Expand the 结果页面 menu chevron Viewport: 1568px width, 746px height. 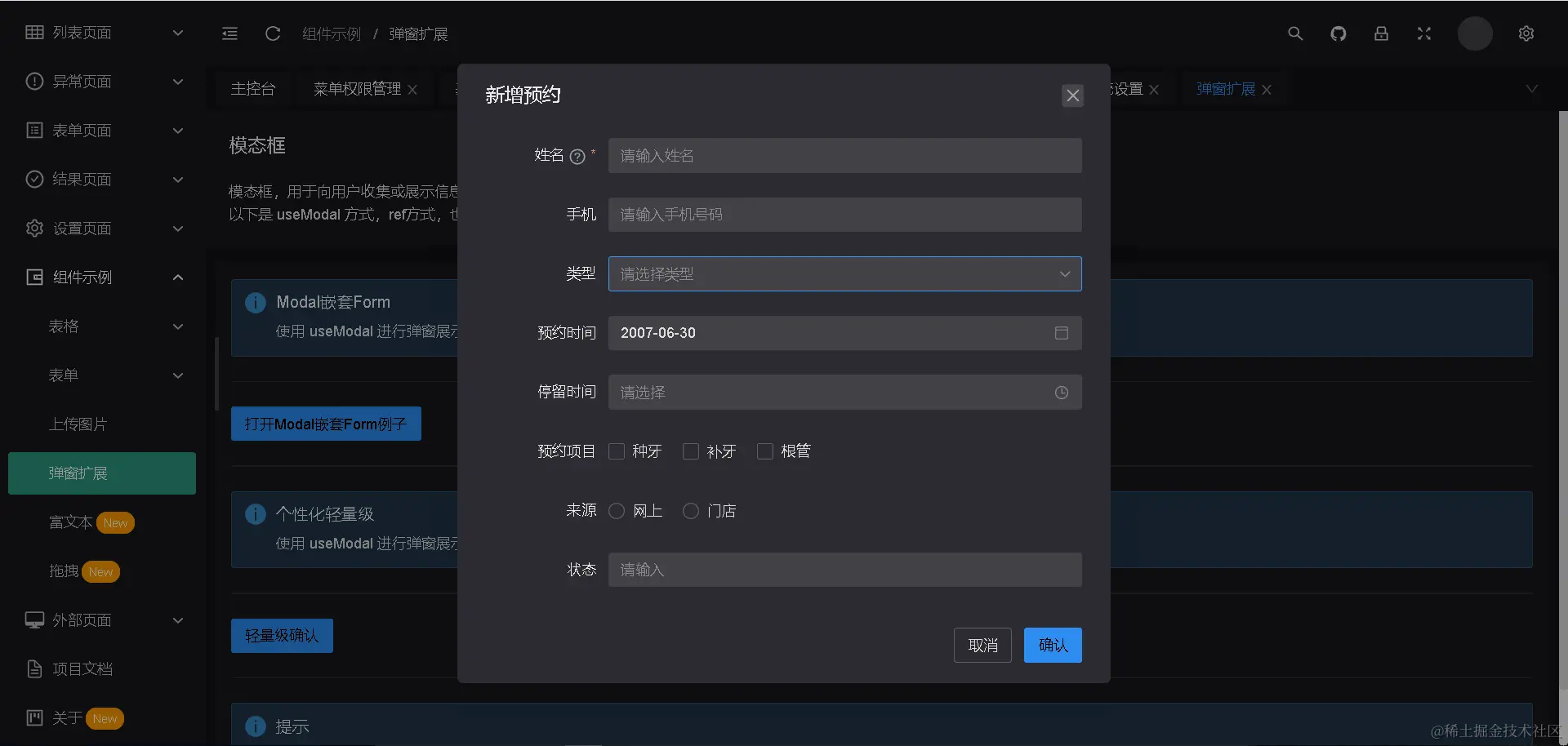click(178, 180)
